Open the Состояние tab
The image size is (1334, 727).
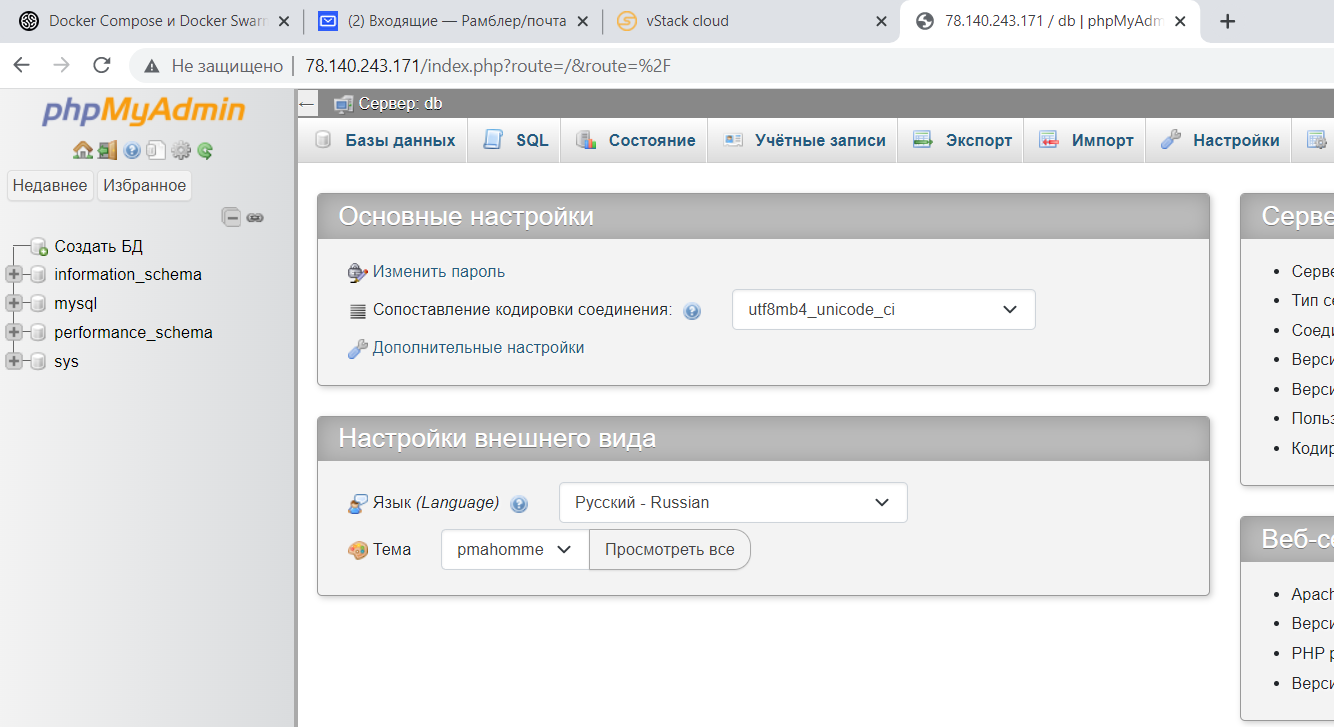coord(634,140)
